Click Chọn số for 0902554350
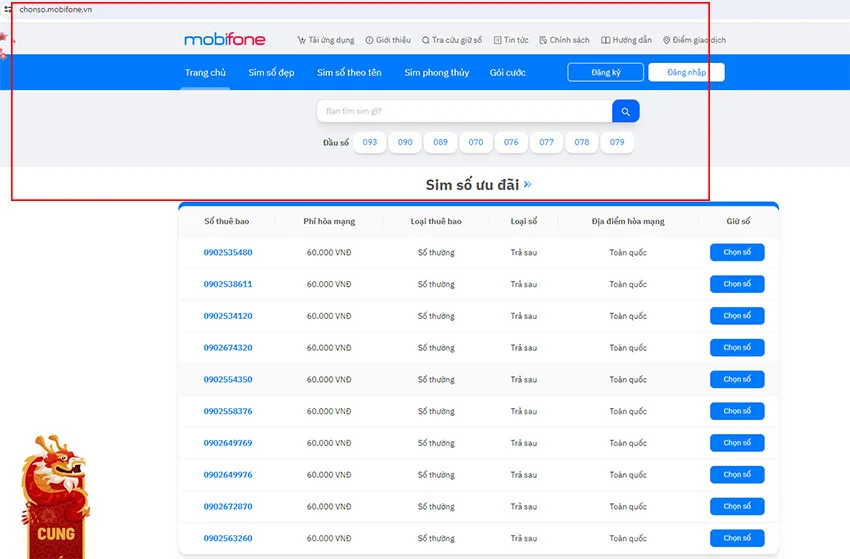Viewport: 850px width, 559px height. click(737, 380)
